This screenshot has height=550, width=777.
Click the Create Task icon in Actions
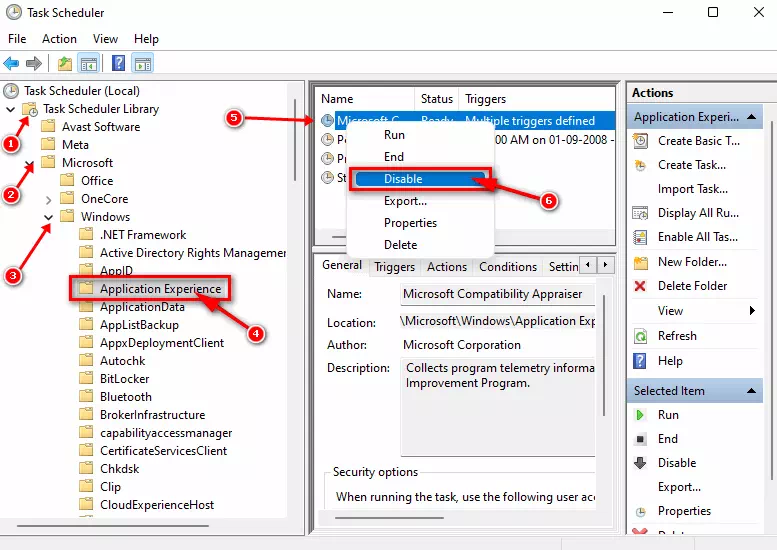pyautogui.click(x=640, y=165)
